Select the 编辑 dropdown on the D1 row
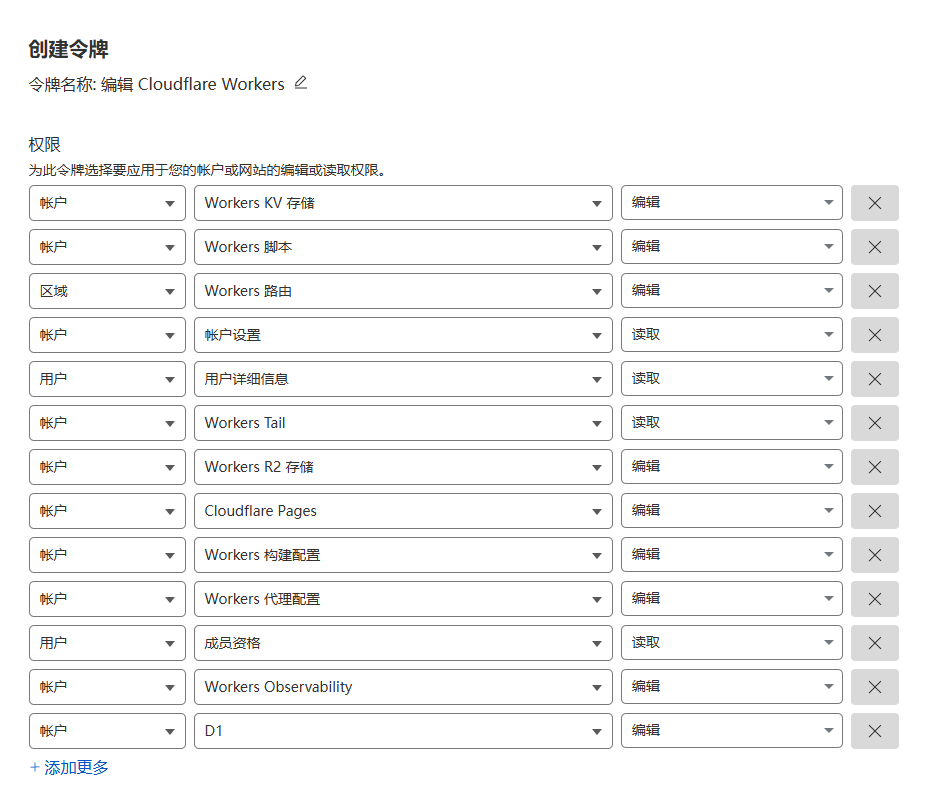Viewport: 952px width, 792px height. click(x=731, y=730)
